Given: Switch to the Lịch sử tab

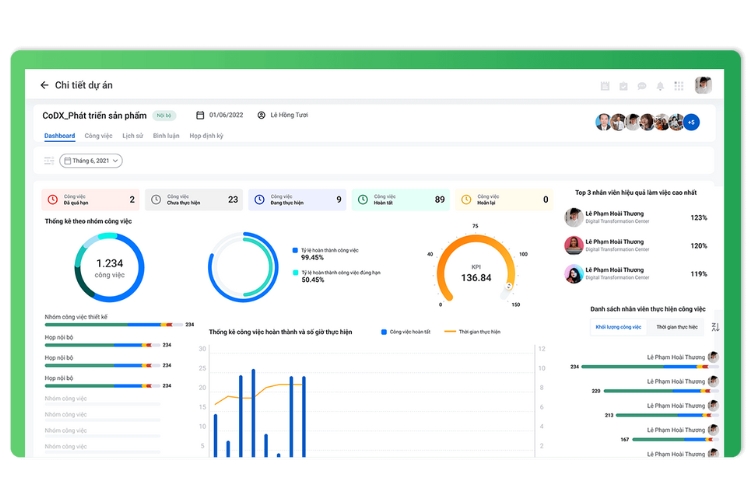Looking at the screenshot, I should click(x=132, y=135).
